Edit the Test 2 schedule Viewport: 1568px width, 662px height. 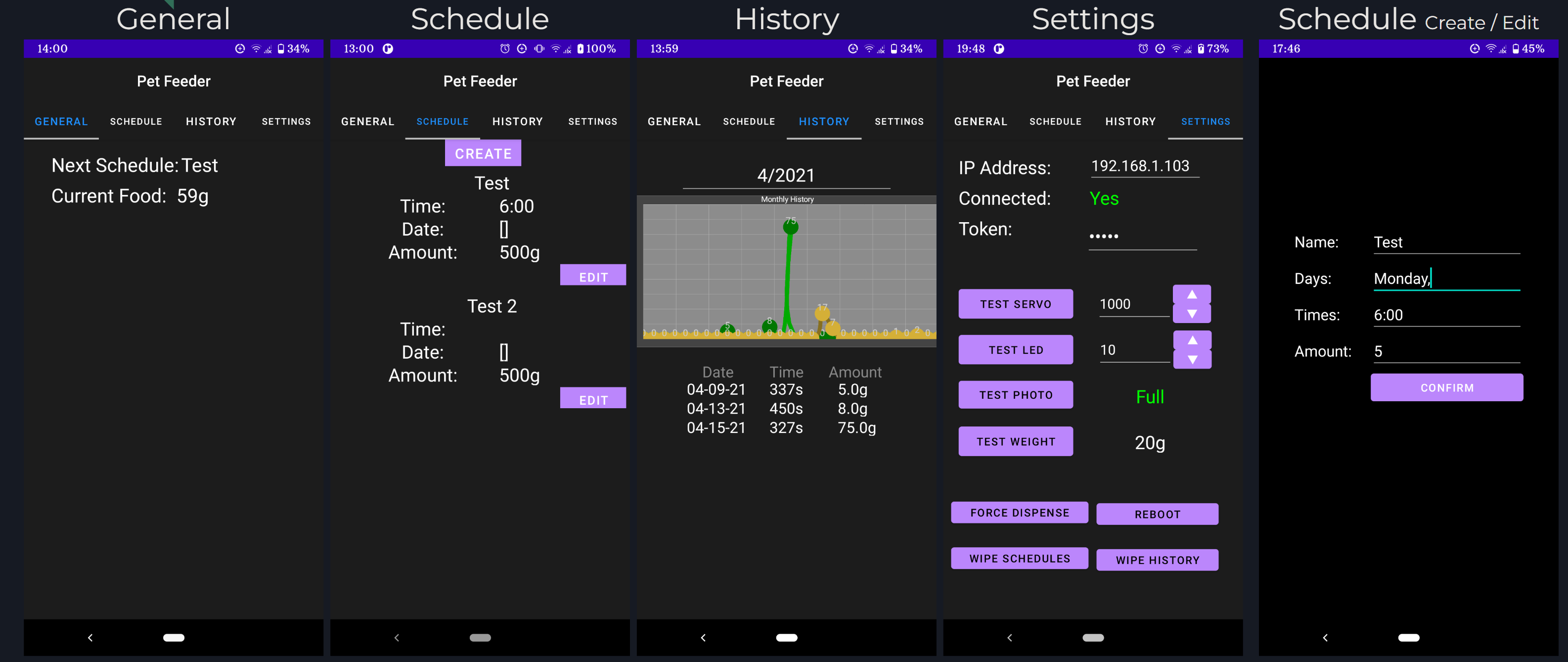[592, 399]
